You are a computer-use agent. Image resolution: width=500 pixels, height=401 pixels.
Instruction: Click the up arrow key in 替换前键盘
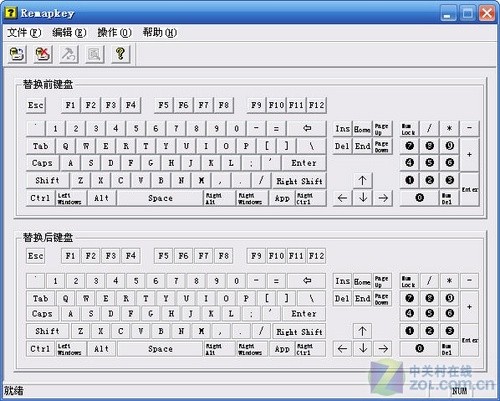click(363, 180)
